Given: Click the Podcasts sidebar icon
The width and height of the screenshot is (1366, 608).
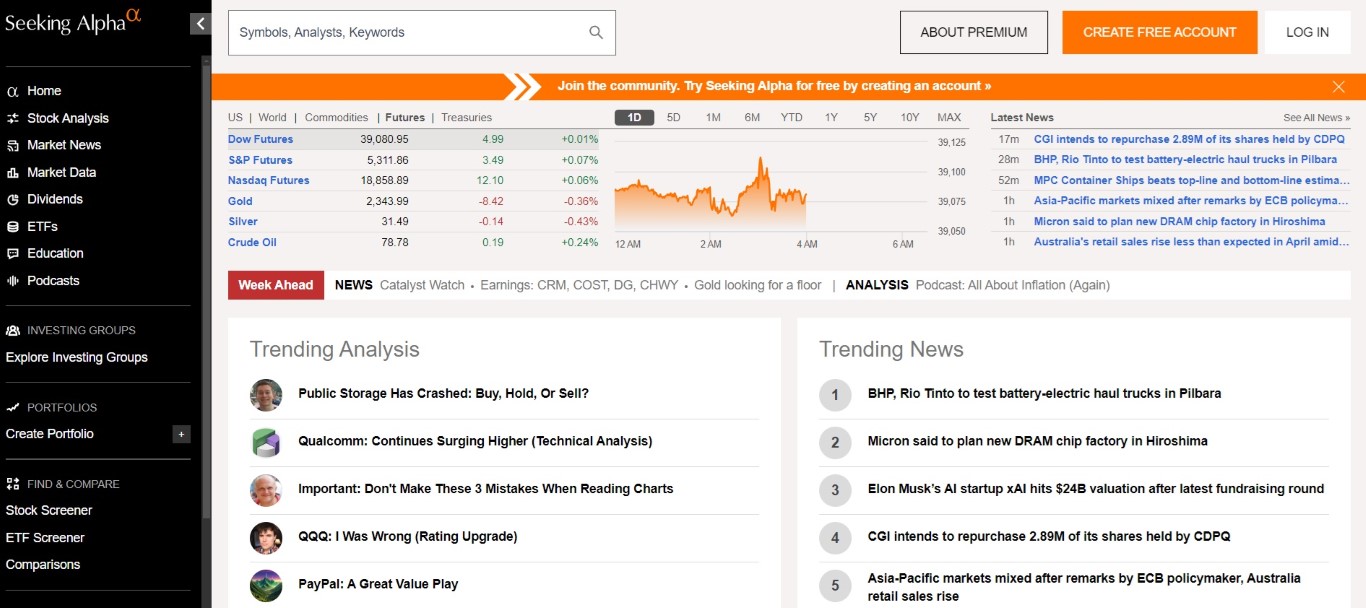Looking at the screenshot, I should (13, 281).
